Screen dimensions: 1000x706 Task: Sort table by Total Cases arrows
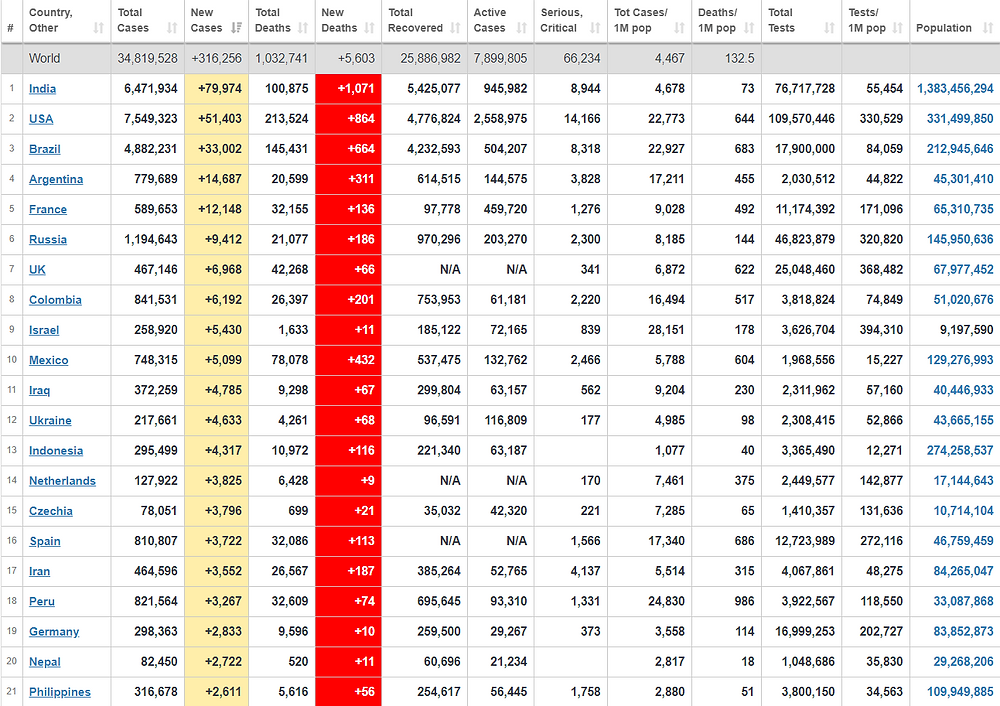[x=172, y=28]
